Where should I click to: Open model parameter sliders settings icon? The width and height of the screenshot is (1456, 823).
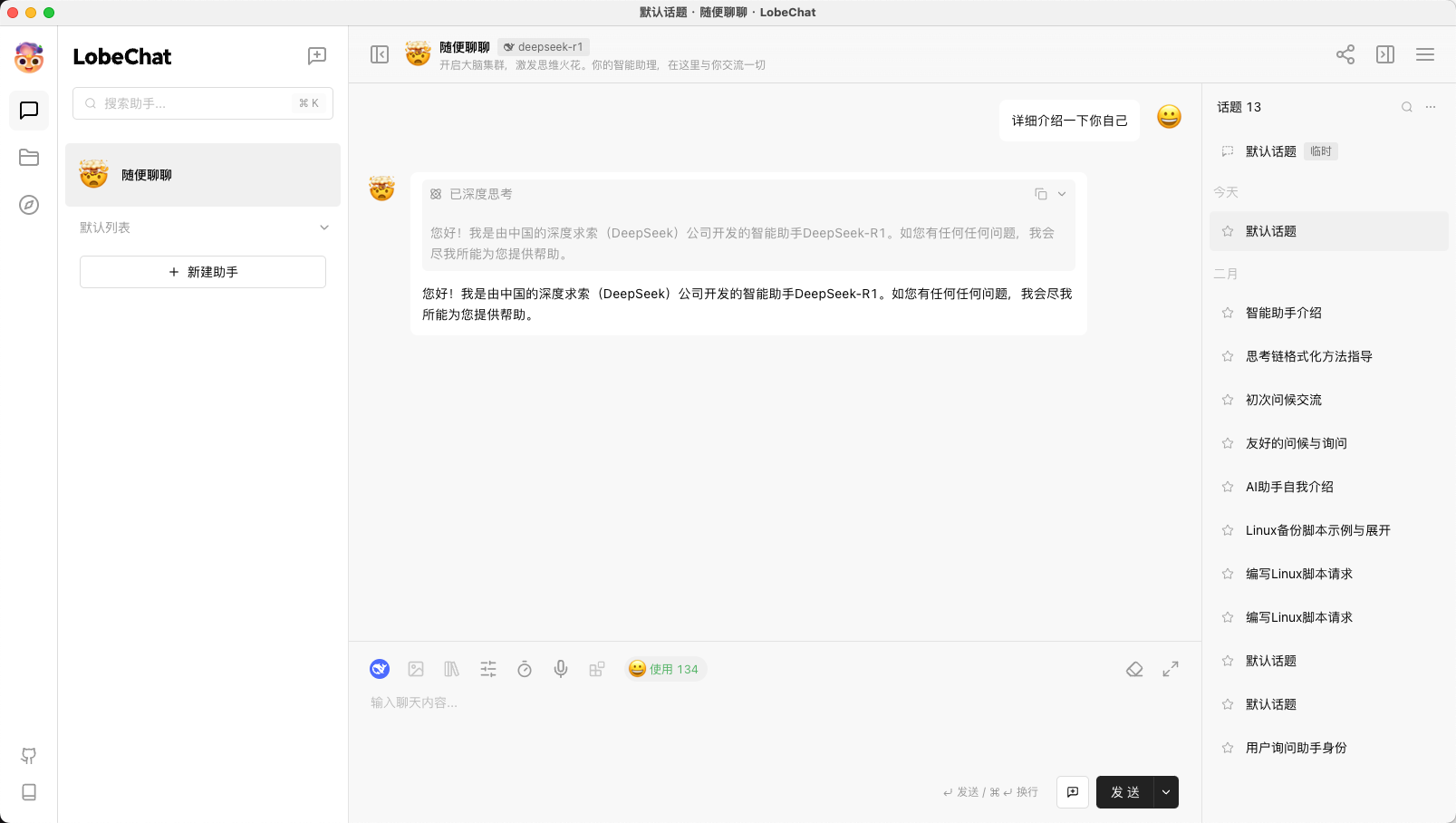[488, 669]
